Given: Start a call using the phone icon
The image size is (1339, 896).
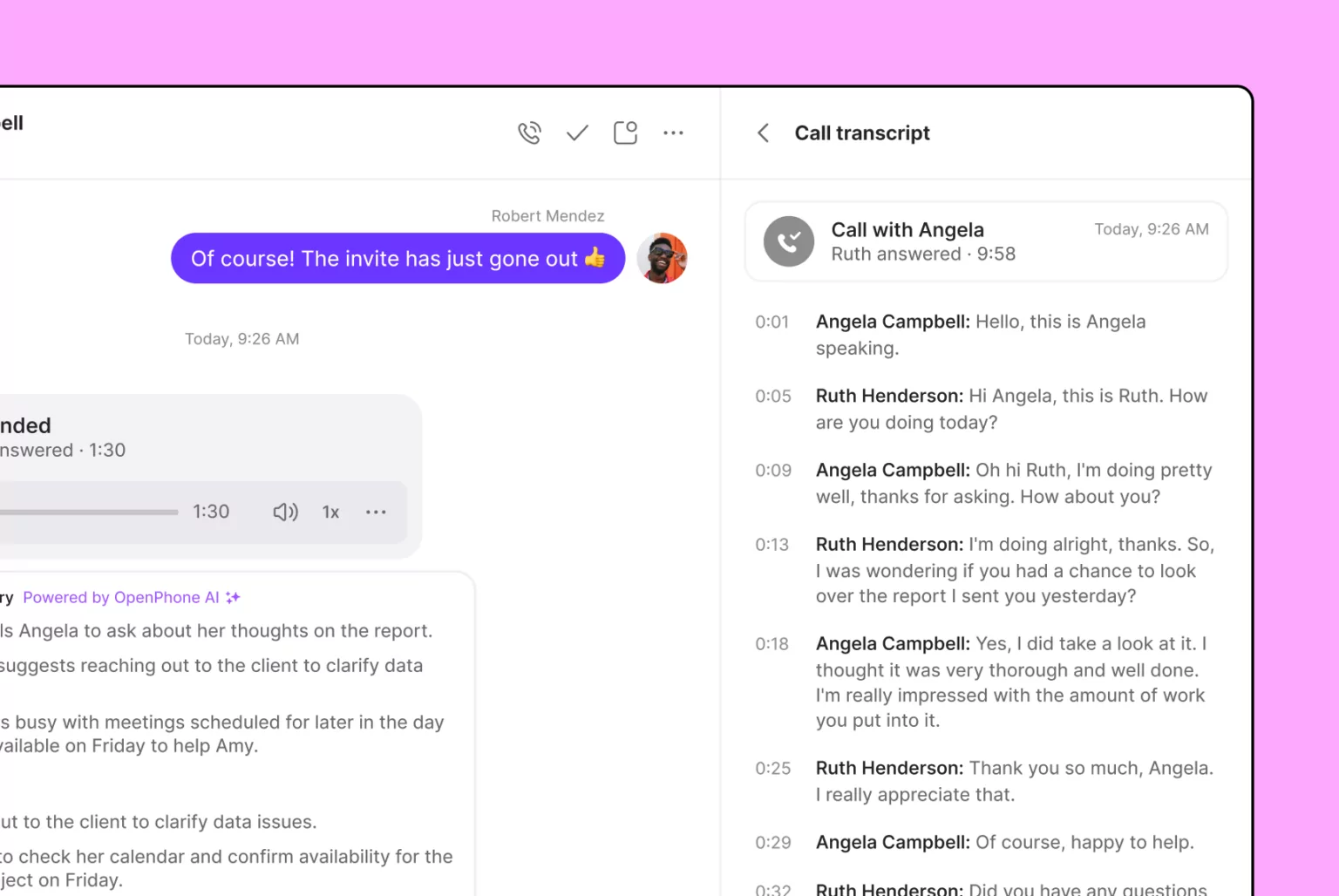Looking at the screenshot, I should pyautogui.click(x=529, y=132).
